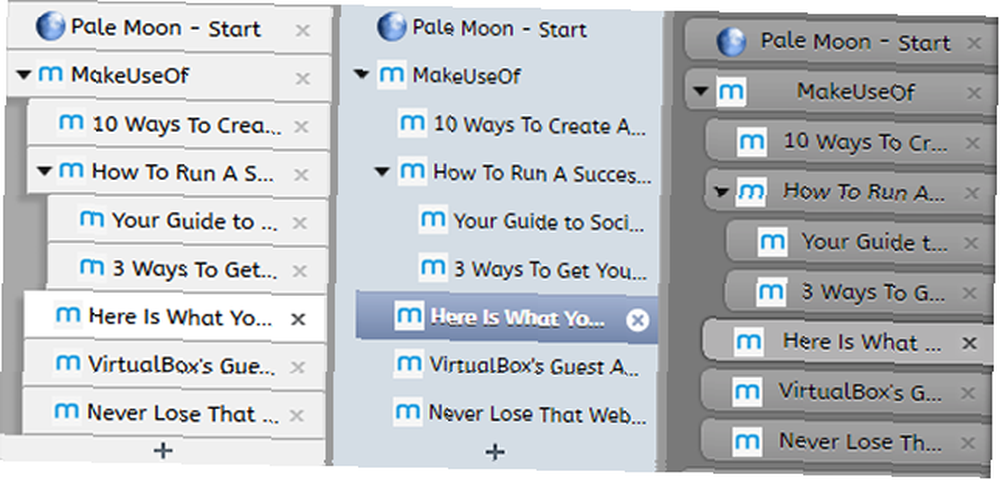Screen dimensions: 1000x480
Task: Close 'VirtualBox's Gue...' tab in left panel
Action: pos(297,367)
